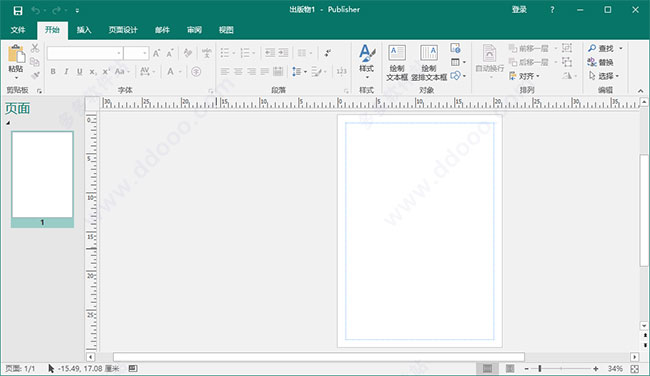Switch to the 邮件 Mailings tab
The width and height of the screenshot is (650, 376).
tap(162, 30)
